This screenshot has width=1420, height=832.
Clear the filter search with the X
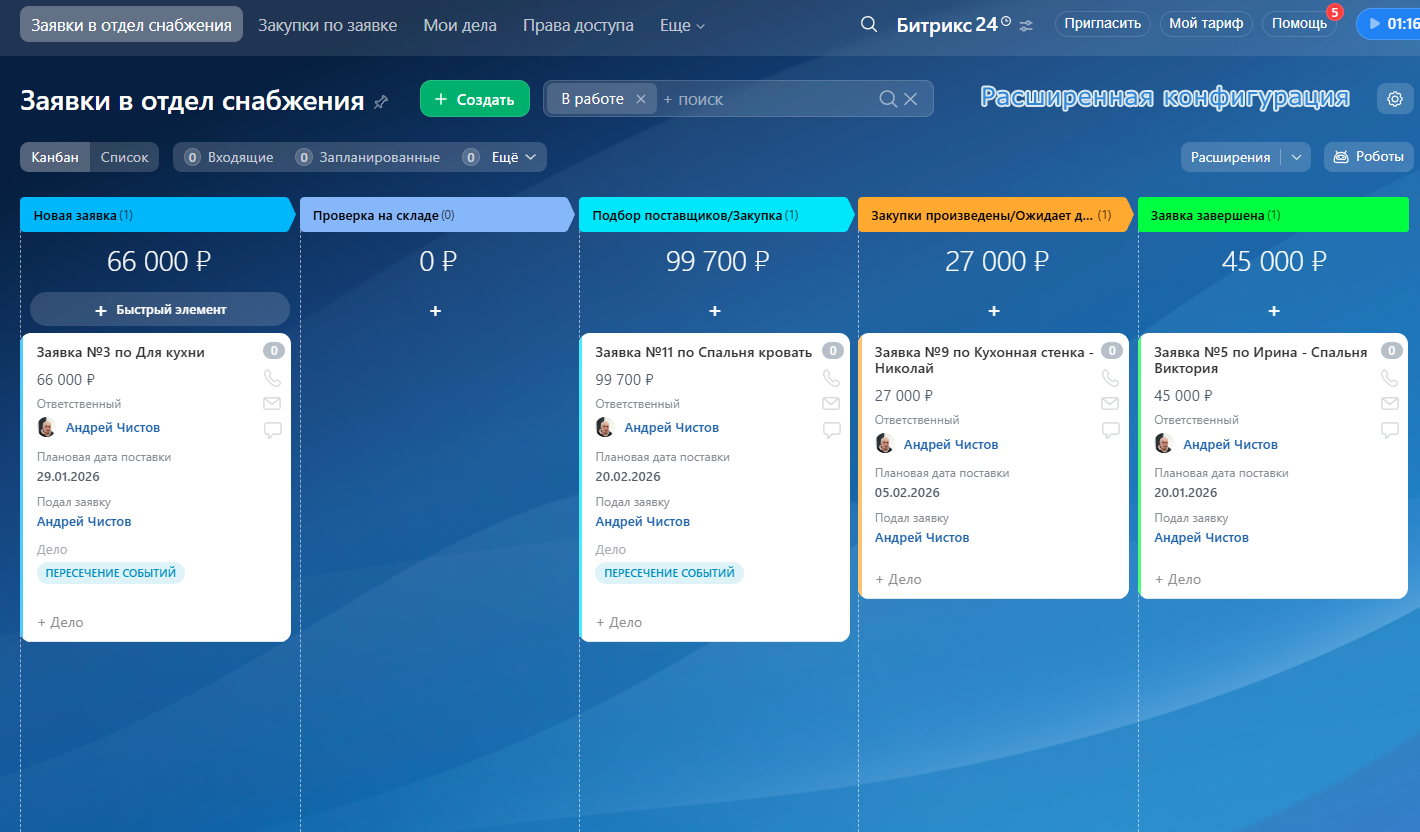click(x=910, y=99)
